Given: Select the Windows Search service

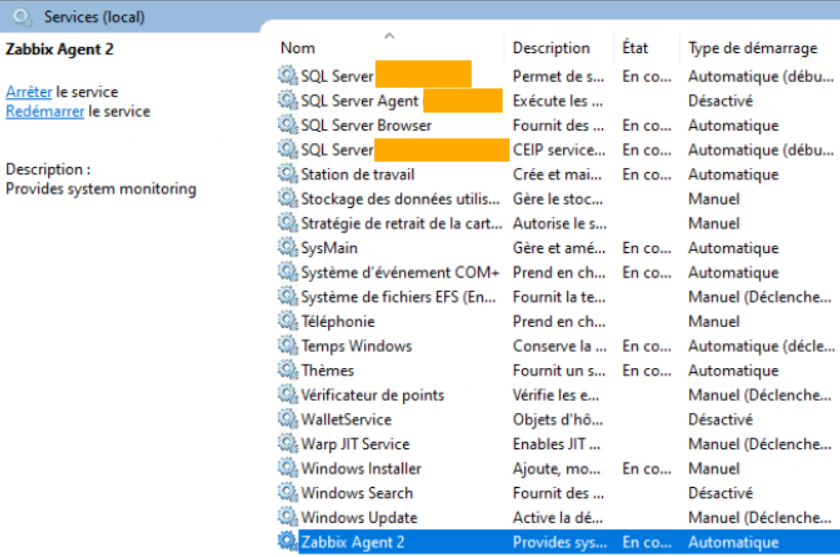Looking at the screenshot, I should [357, 493].
